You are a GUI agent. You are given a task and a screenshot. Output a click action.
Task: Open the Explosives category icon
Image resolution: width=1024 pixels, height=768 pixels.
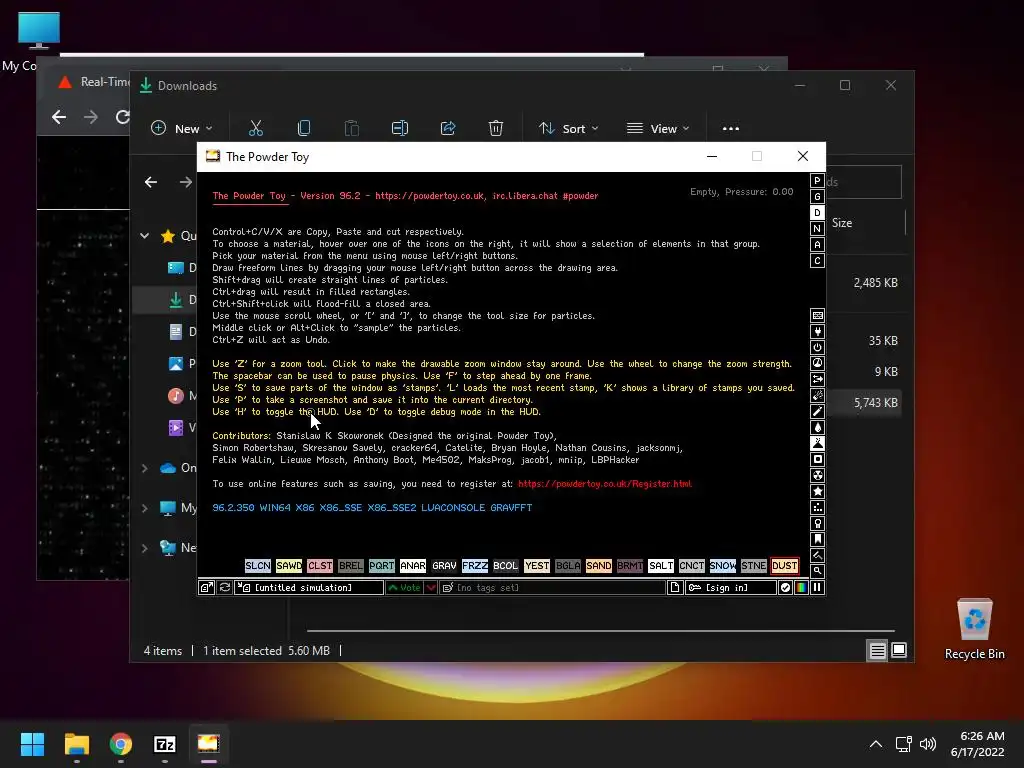(817, 395)
